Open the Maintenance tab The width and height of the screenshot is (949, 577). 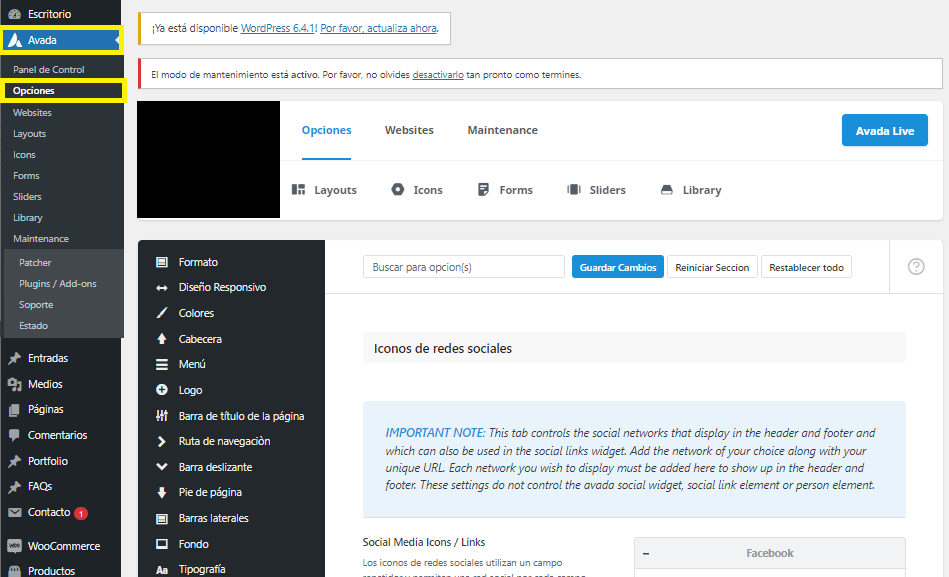[502, 130]
